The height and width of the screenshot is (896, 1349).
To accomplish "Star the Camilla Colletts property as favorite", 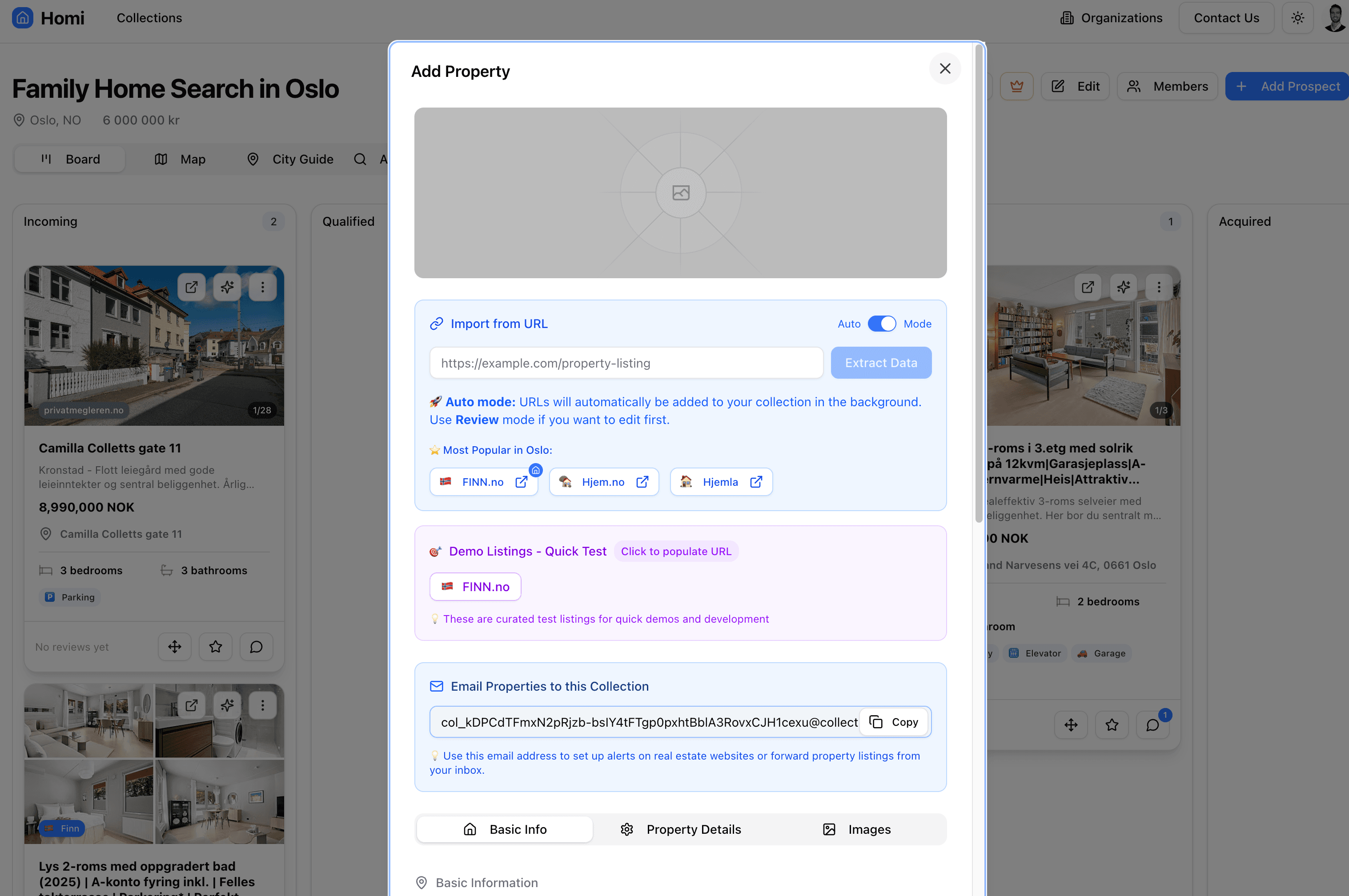I will click(x=215, y=646).
